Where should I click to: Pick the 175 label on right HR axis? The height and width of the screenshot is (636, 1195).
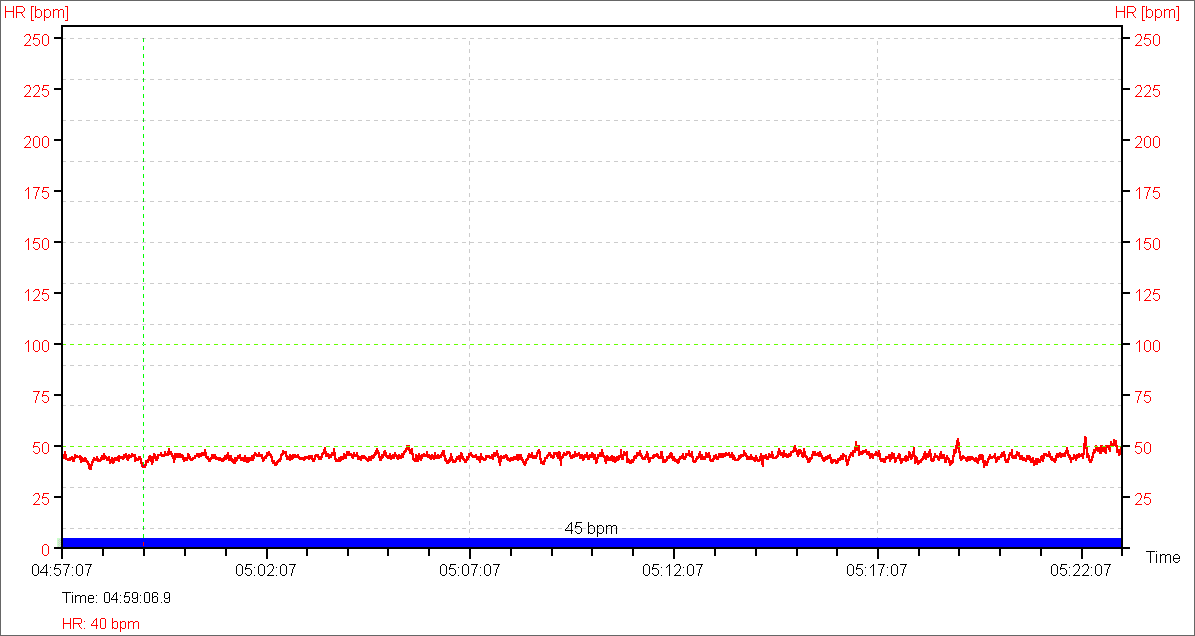1148,193
